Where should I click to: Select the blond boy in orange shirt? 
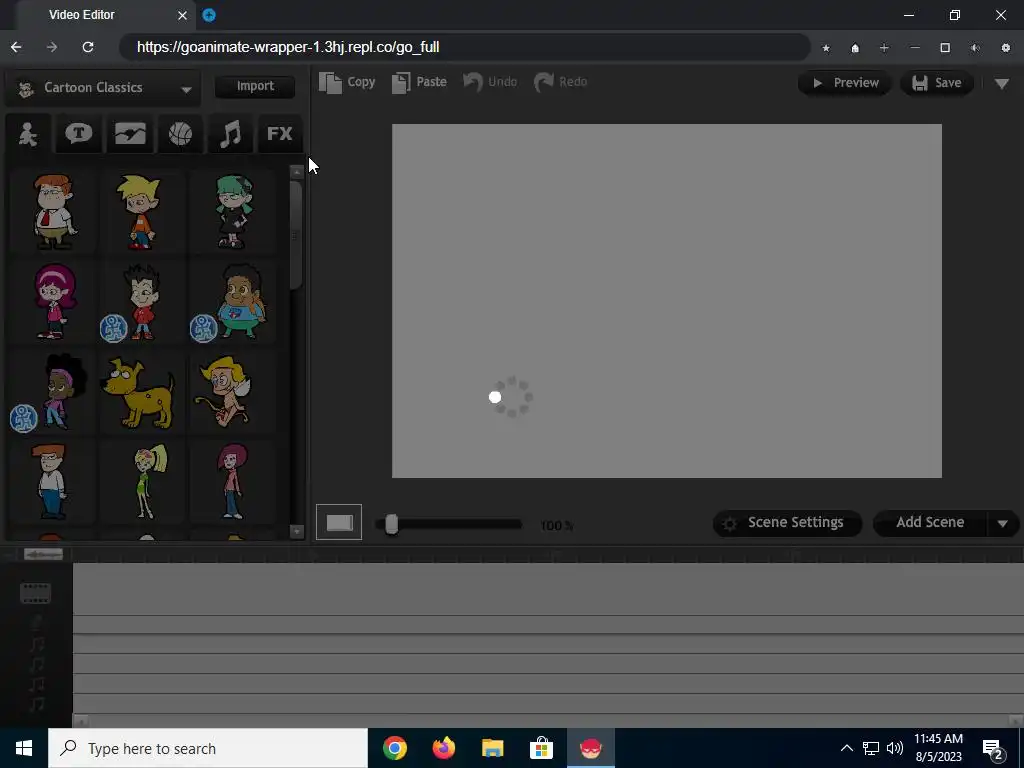(x=139, y=211)
